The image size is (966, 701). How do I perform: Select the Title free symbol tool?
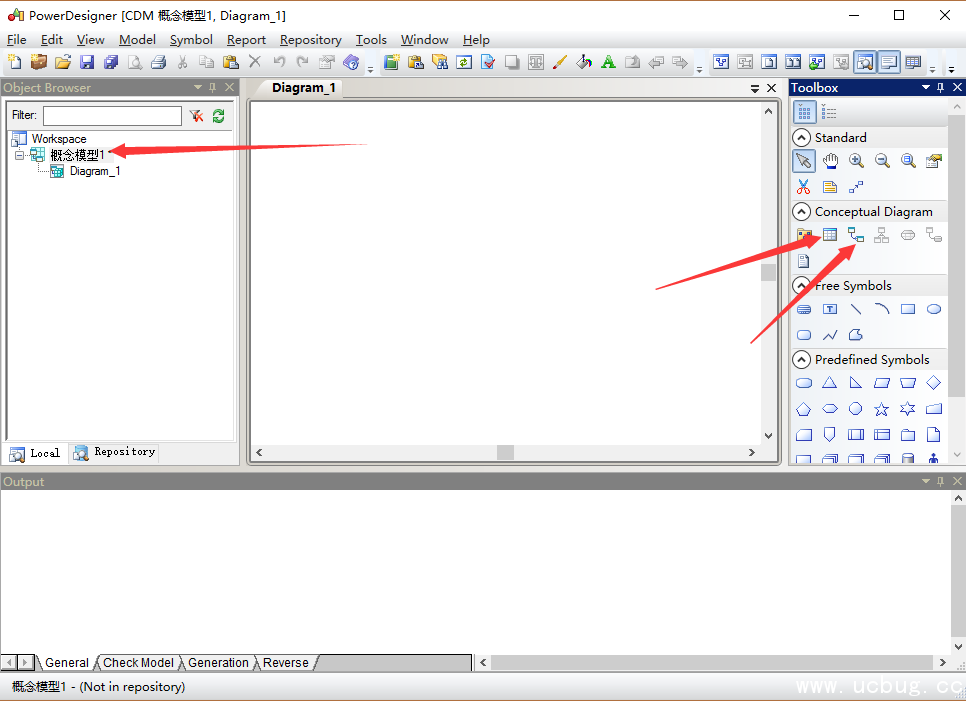tap(804, 309)
